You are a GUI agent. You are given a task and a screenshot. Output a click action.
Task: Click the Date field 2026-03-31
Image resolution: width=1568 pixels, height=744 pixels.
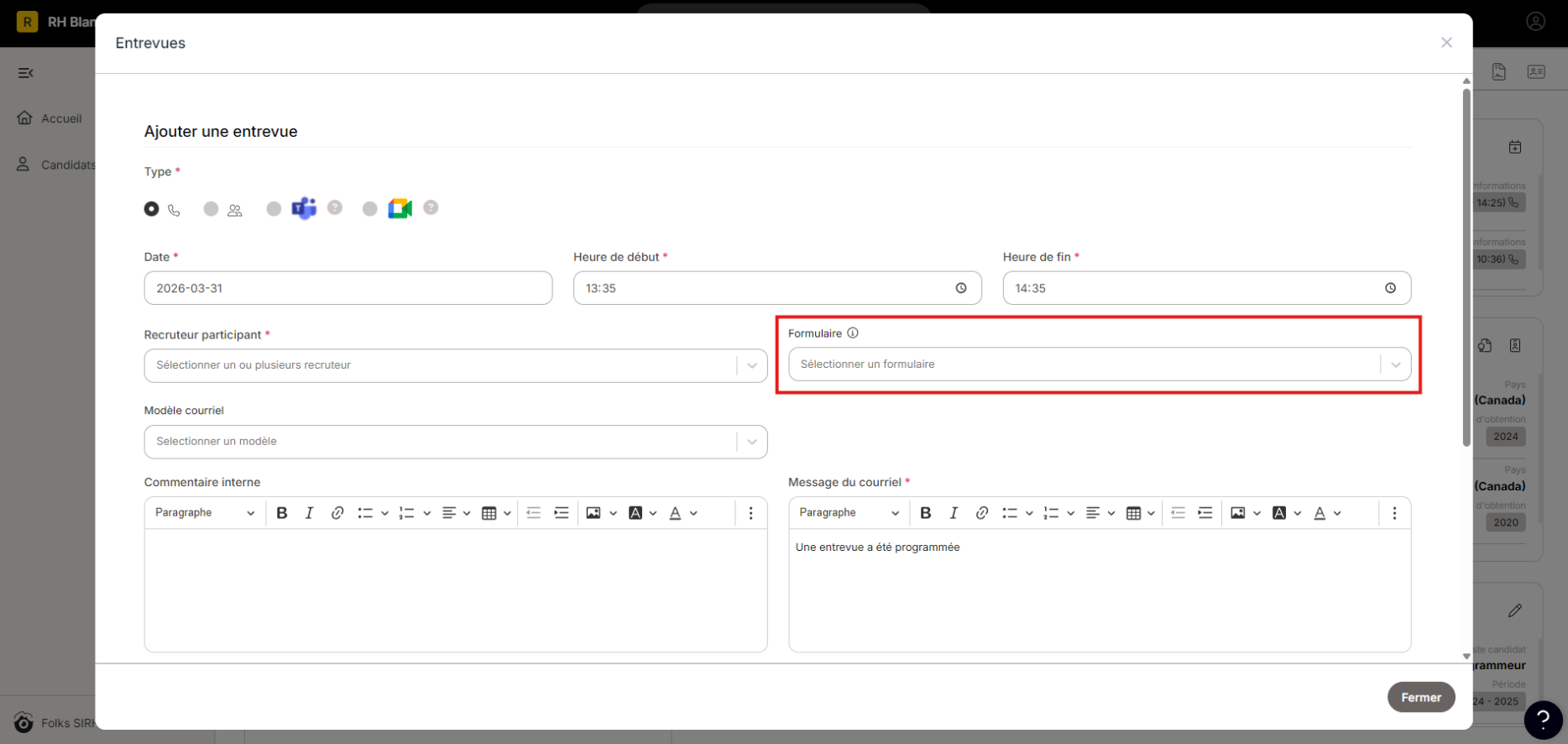tap(348, 288)
